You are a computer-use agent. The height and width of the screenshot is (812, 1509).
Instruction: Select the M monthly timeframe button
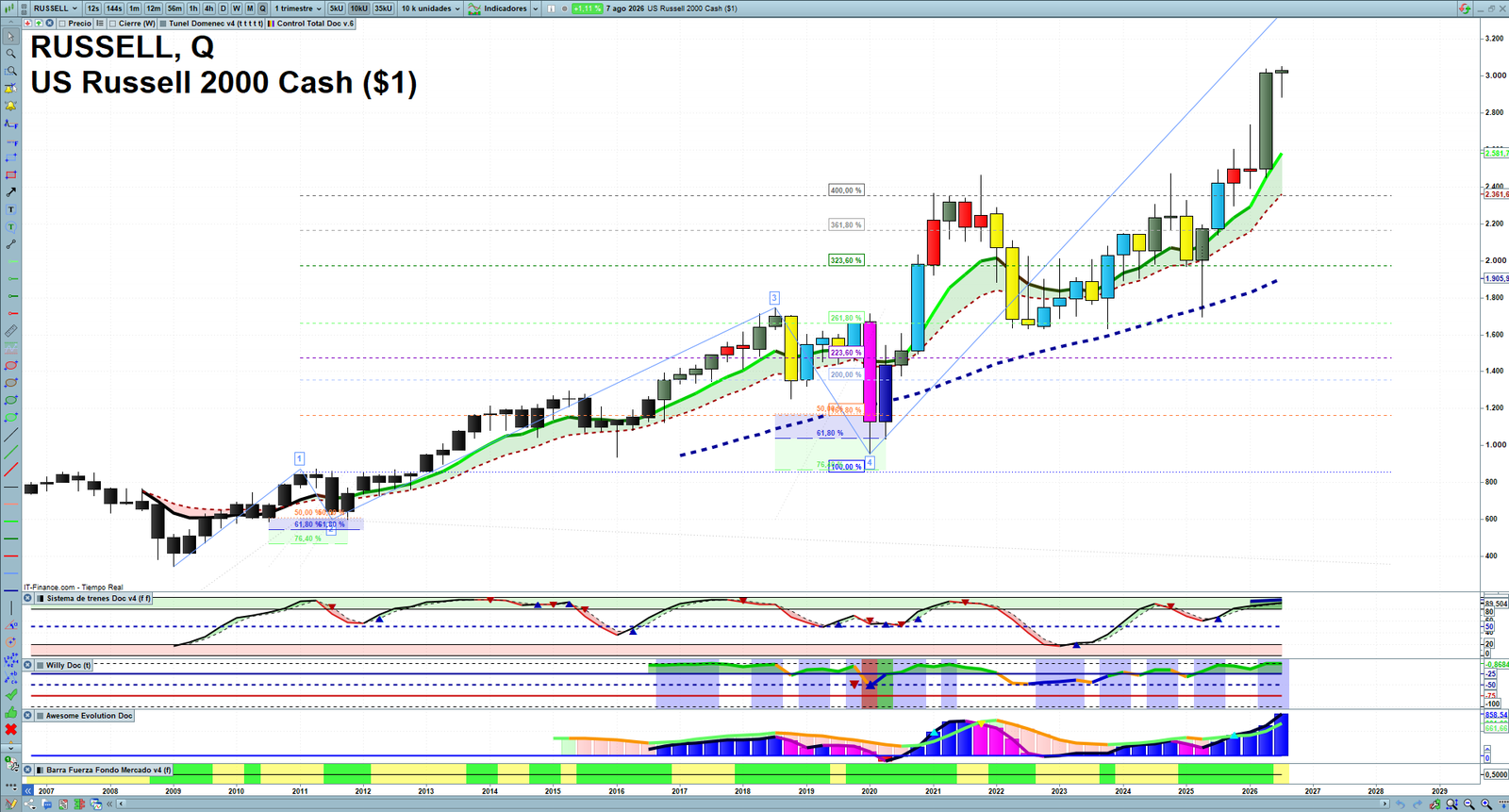250,8
